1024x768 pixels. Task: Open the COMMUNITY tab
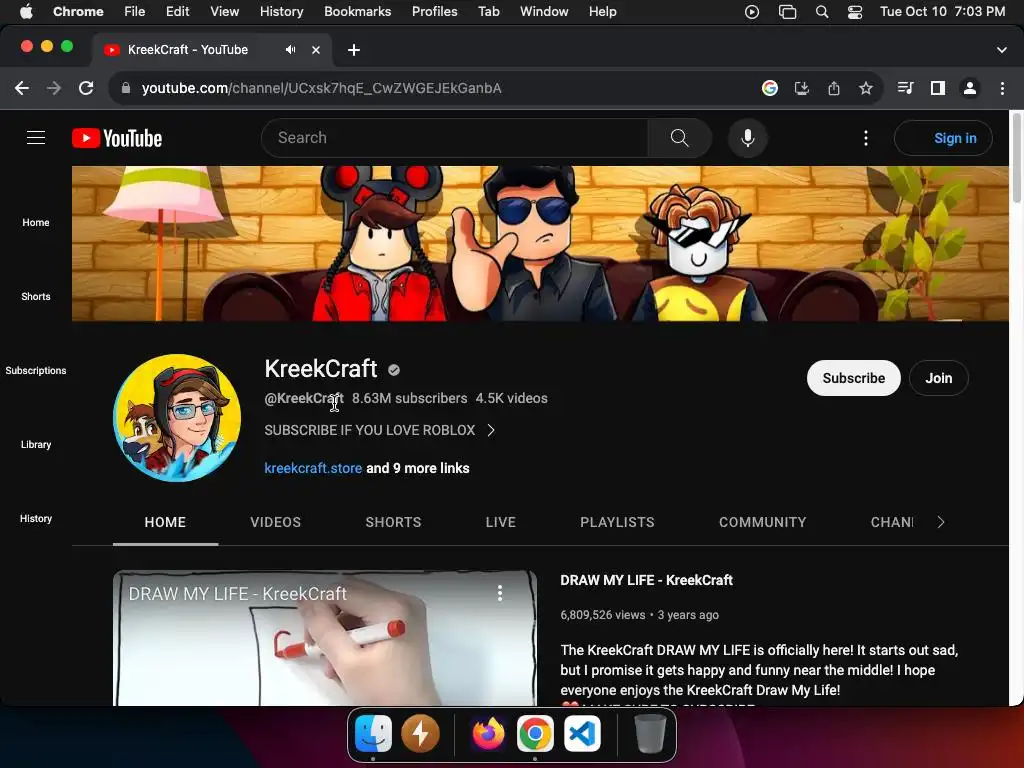click(x=763, y=522)
